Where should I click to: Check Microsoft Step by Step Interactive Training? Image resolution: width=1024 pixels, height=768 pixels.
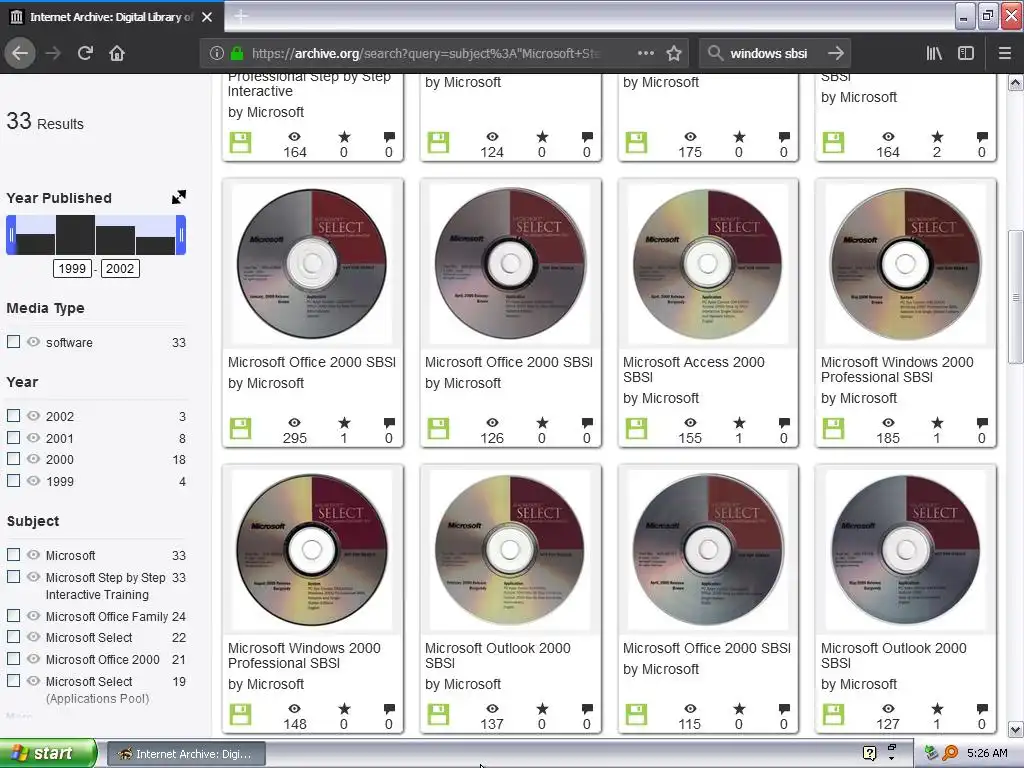pyautogui.click(x=13, y=577)
